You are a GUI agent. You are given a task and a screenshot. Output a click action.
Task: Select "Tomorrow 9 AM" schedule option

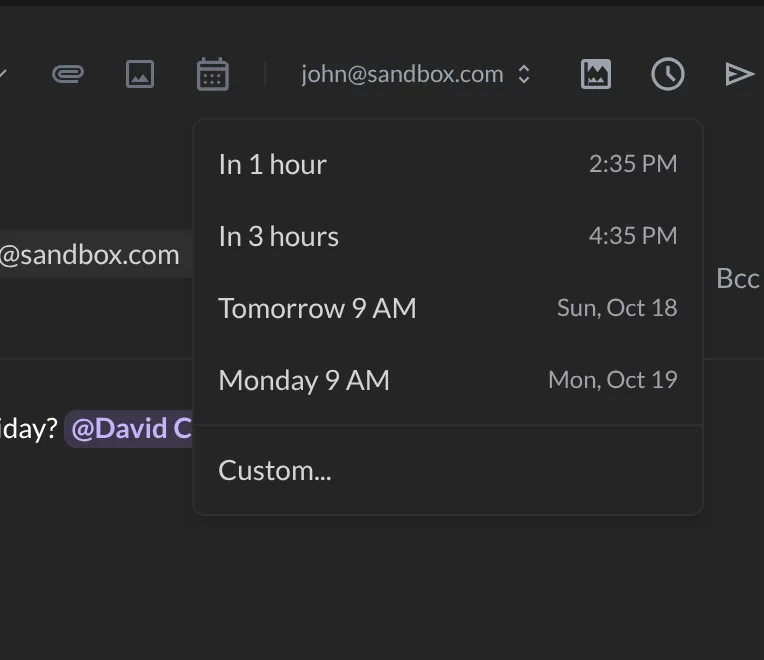click(x=448, y=308)
